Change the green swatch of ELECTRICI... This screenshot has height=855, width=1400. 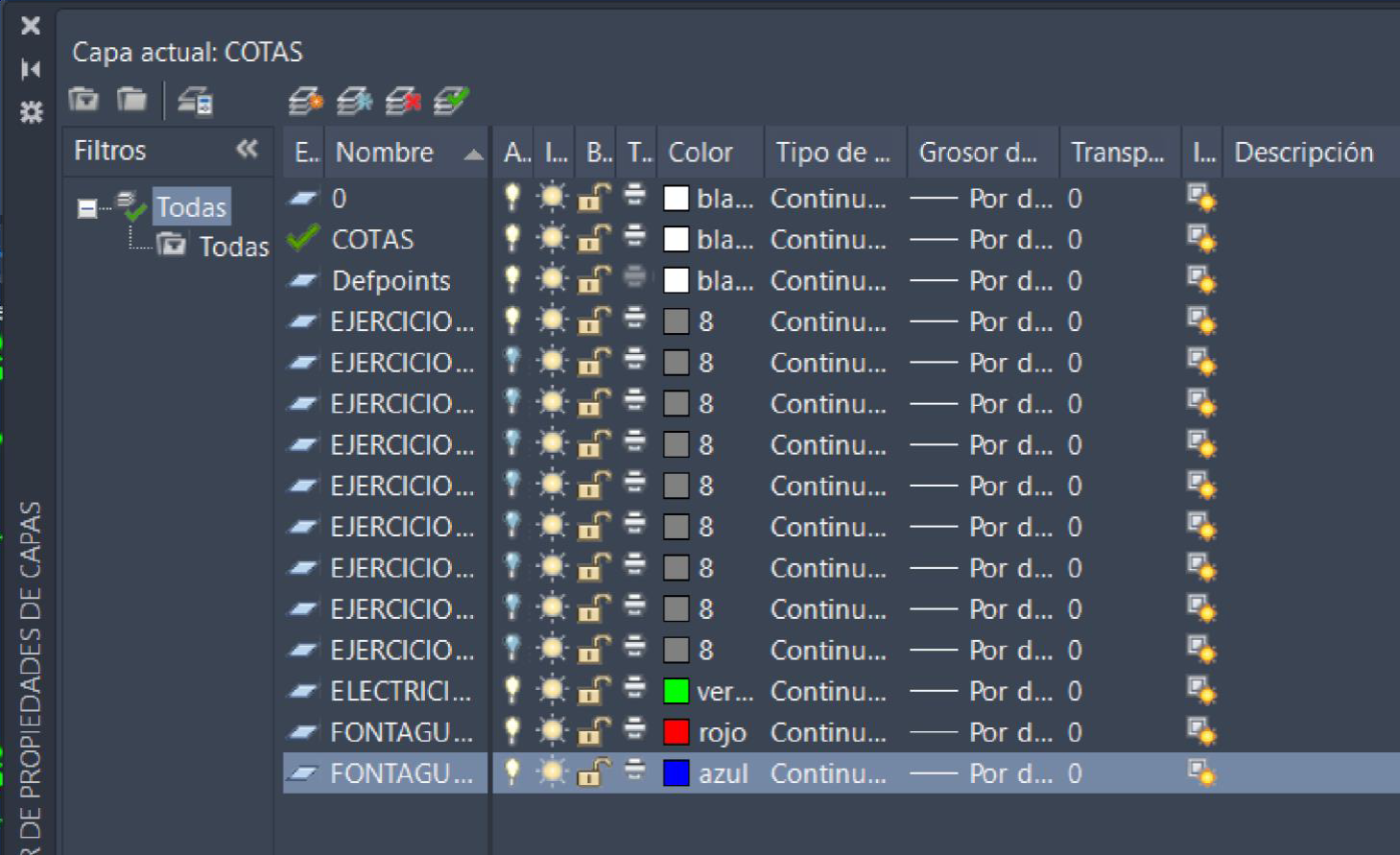click(676, 691)
